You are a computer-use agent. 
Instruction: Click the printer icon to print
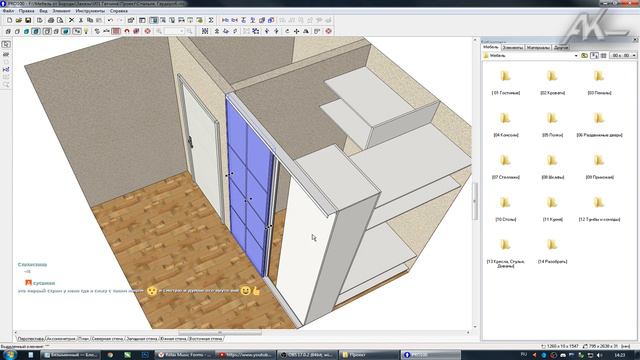[x=51, y=20]
